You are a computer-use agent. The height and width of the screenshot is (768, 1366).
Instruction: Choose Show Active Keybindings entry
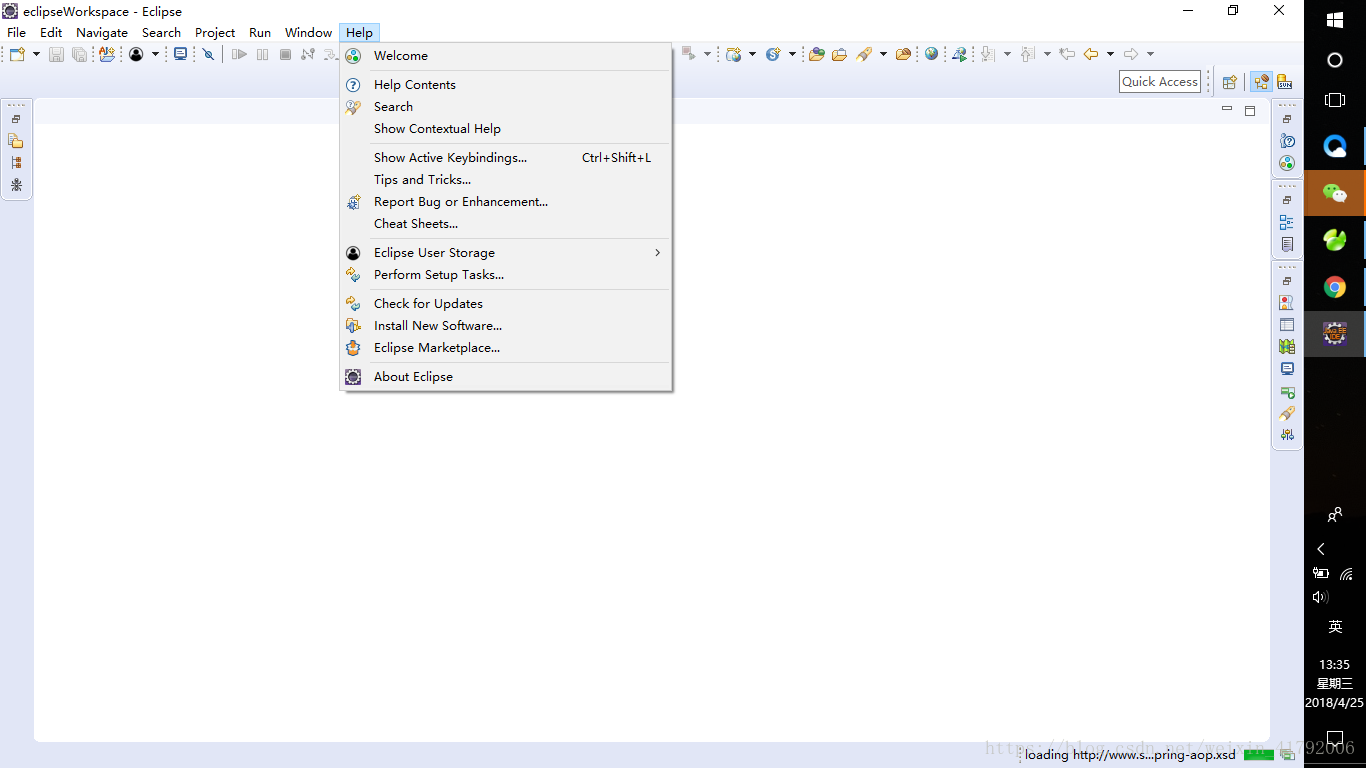[x=506, y=158]
